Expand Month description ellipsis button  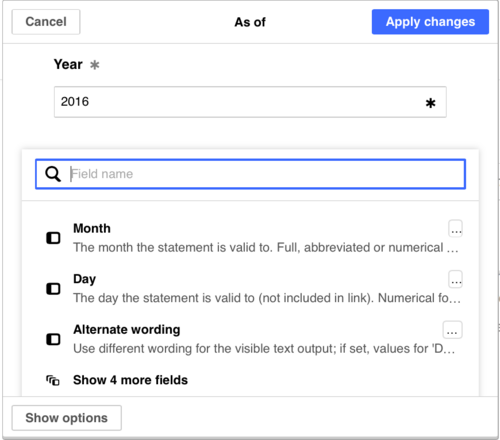tap(455, 228)
